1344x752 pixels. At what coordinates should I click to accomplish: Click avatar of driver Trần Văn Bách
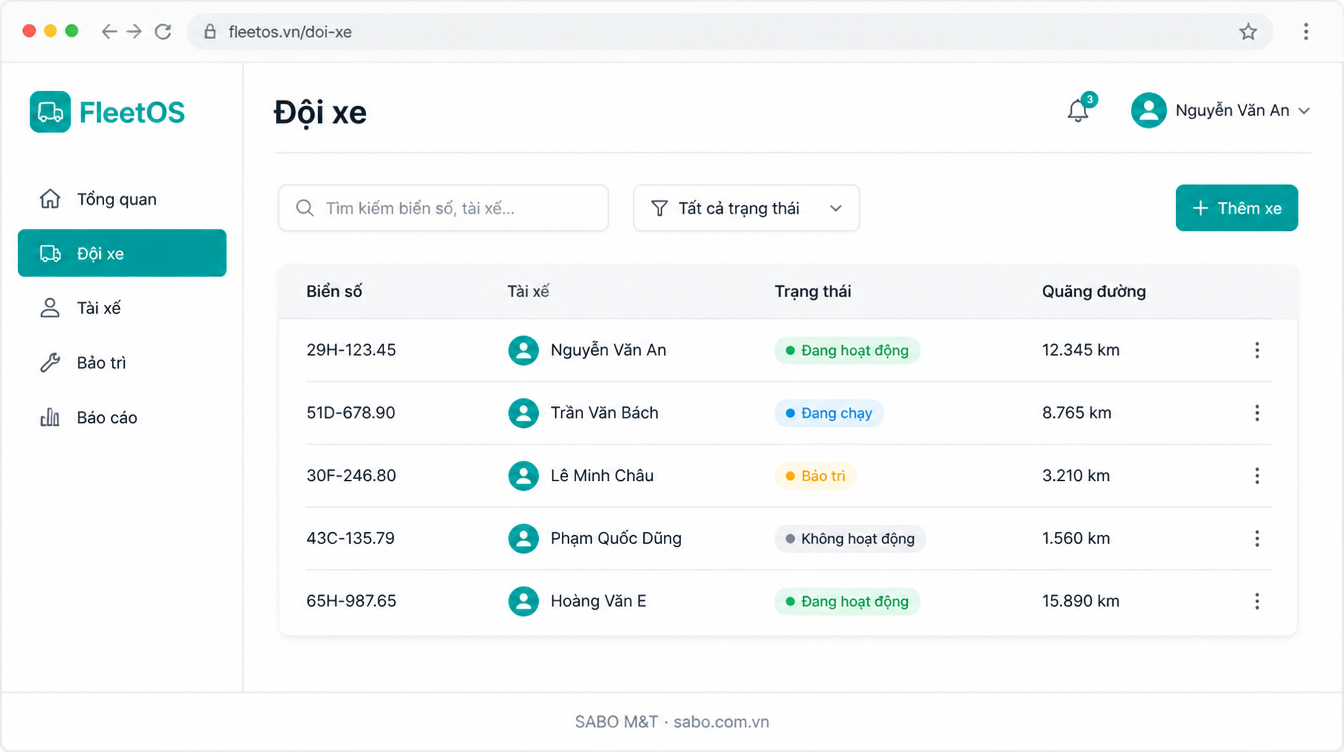[523, 413]
